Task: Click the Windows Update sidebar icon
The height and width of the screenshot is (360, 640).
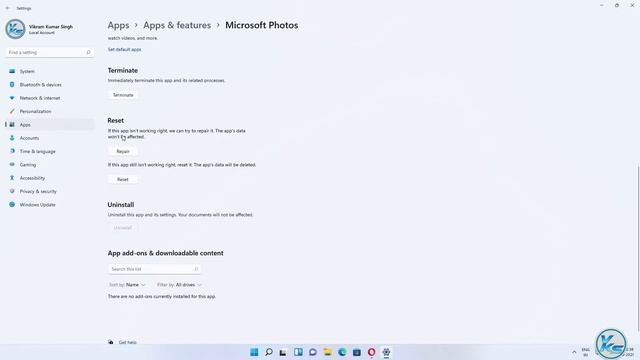Action: [x=12, y=204]
